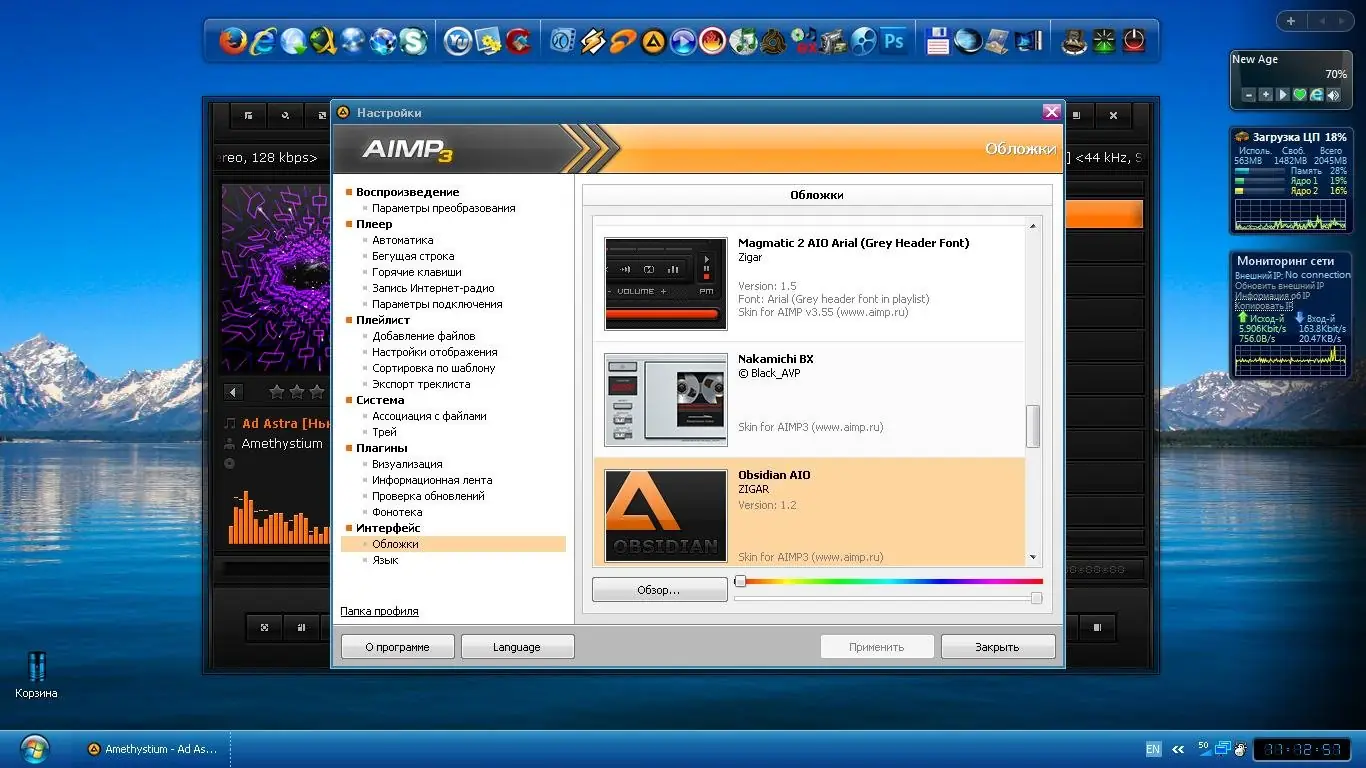Image resolution: width=1366 pixels, height=768 pixels.
Task: Open Фонотека settings page
Action: 397,512
